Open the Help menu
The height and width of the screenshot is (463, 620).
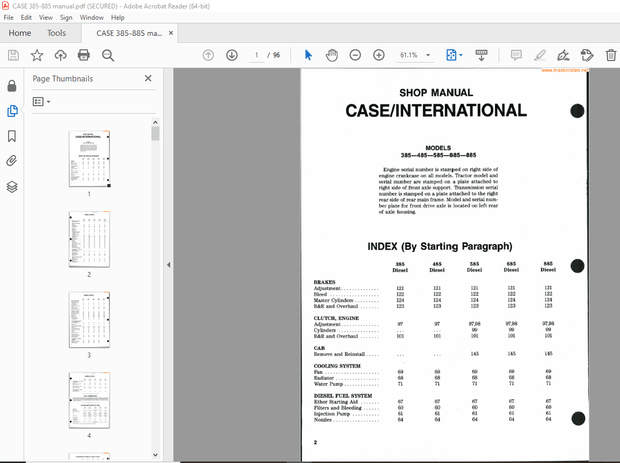tap(117, 17)
